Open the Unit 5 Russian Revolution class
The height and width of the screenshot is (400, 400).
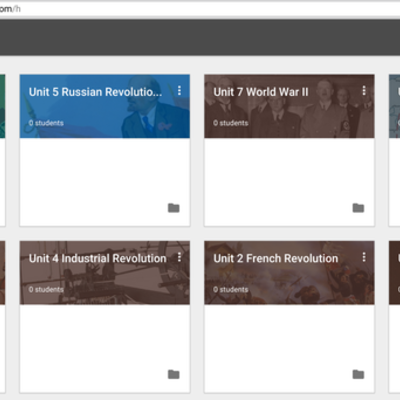(95, 92)
